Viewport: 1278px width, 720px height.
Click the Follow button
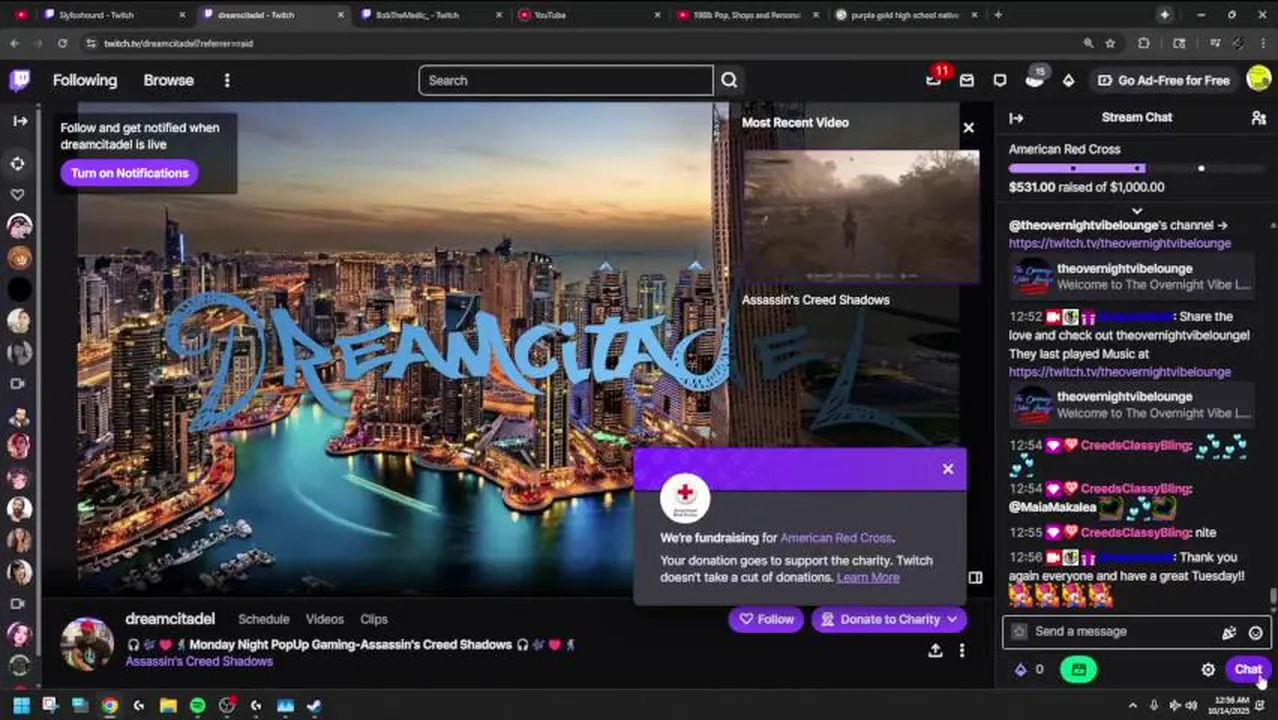(766, 619)
